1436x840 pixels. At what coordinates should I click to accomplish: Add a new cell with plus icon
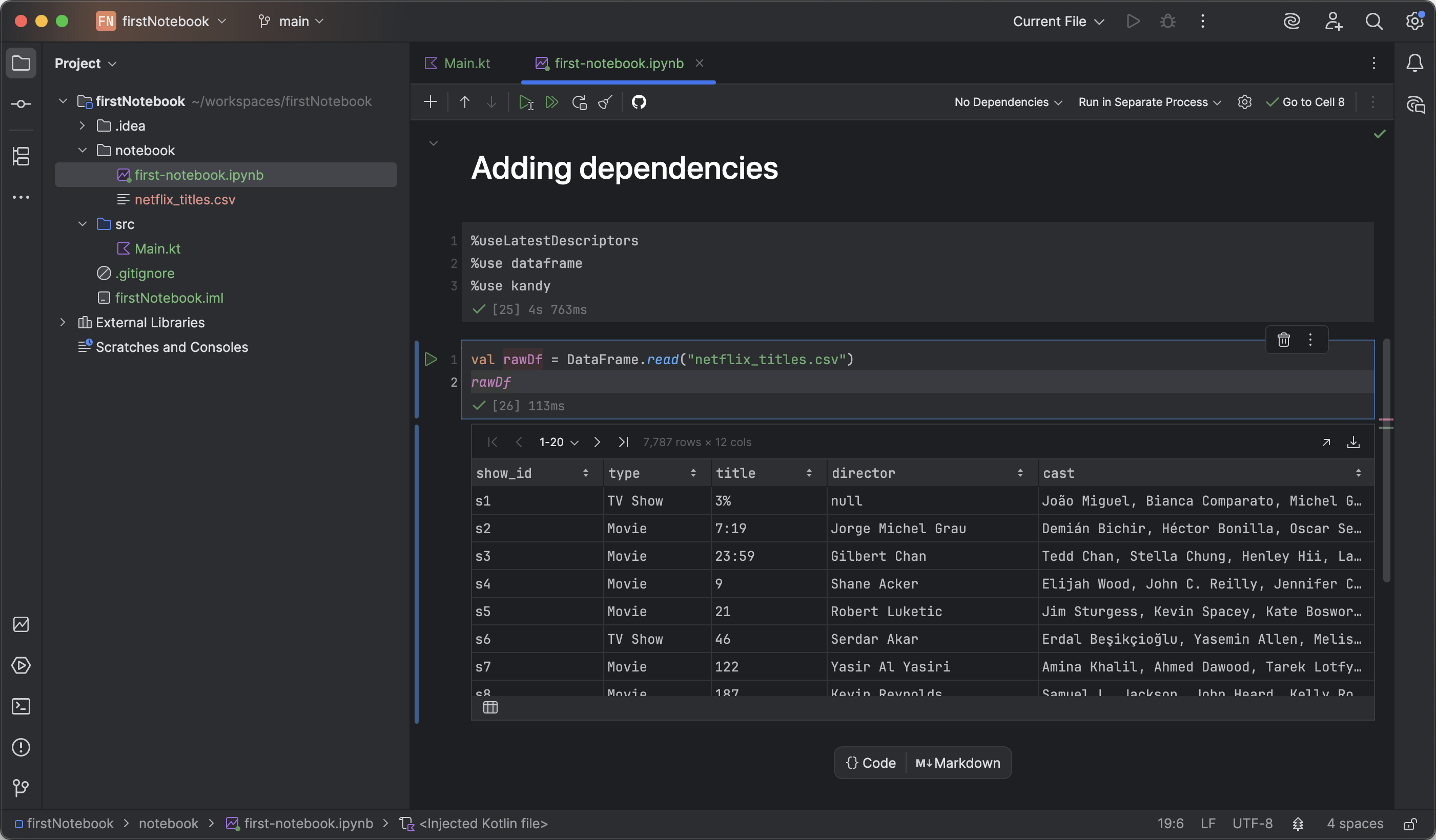(431, 102)
